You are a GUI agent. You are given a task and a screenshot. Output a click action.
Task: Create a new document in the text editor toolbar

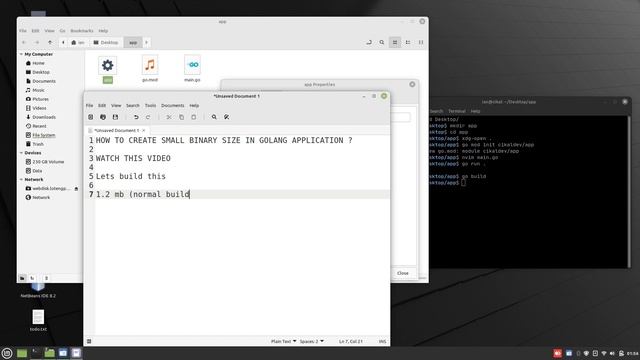click(x=91, y=117)
